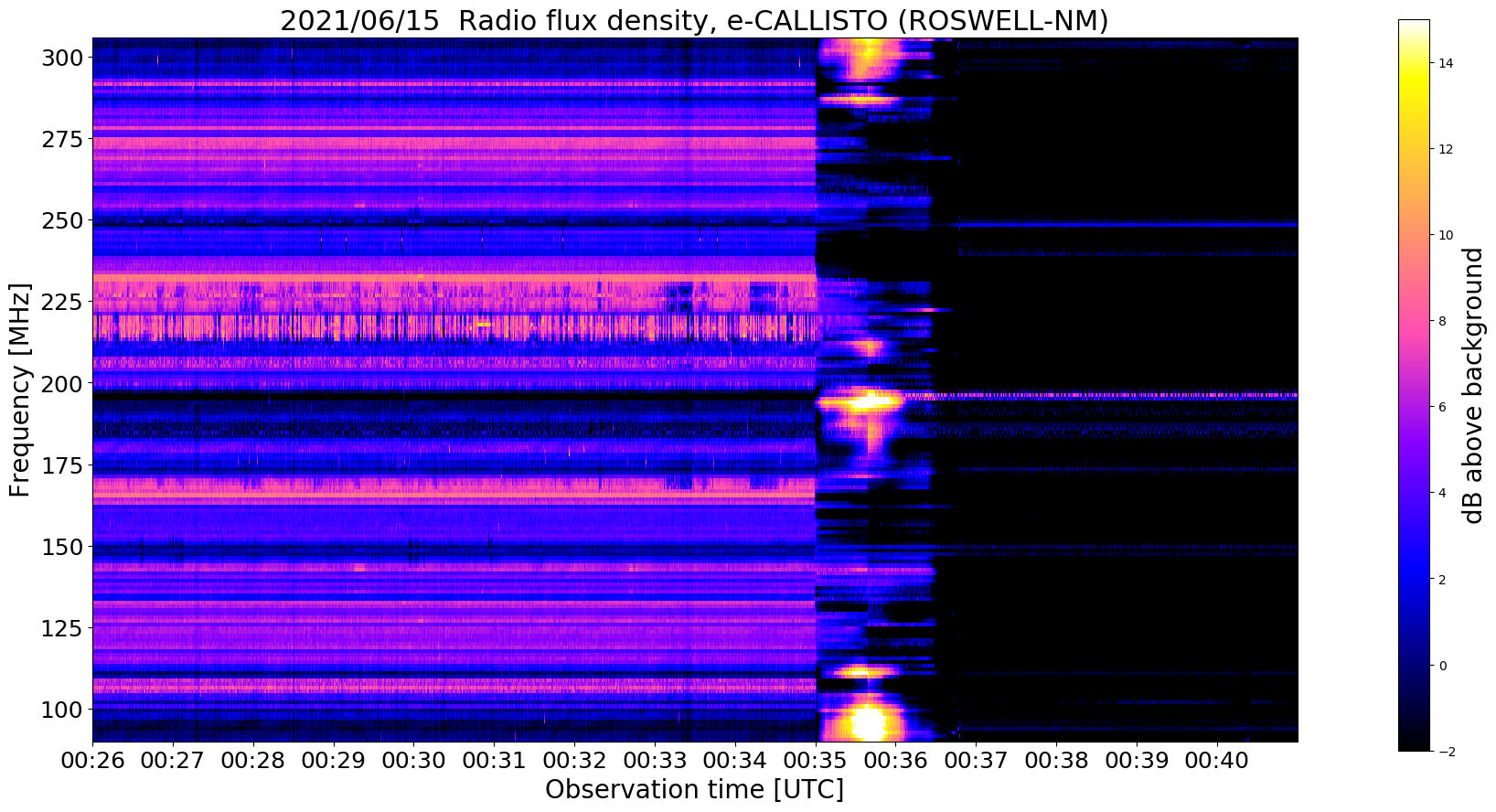Click the 00:31 time tick label
1496x812 pixels.
pyautogui.click(x=494, y=761)
